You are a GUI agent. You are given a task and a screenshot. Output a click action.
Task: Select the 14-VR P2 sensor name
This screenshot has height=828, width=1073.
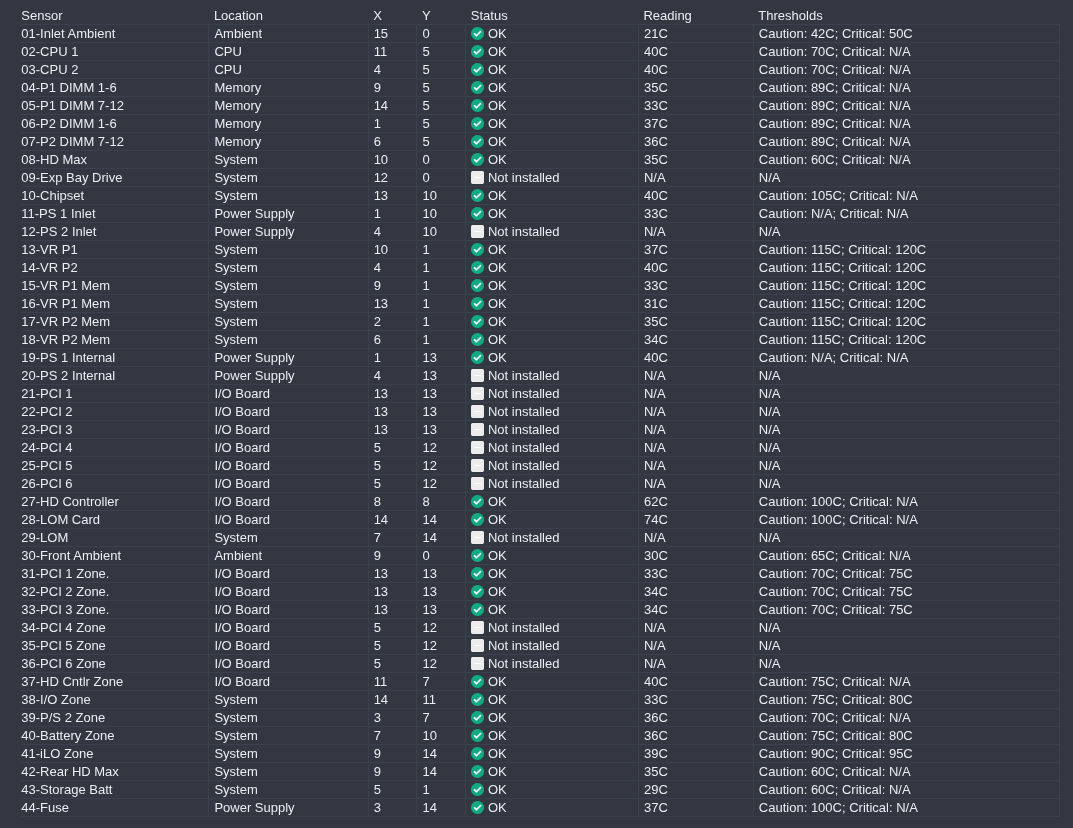pos(49,268)
